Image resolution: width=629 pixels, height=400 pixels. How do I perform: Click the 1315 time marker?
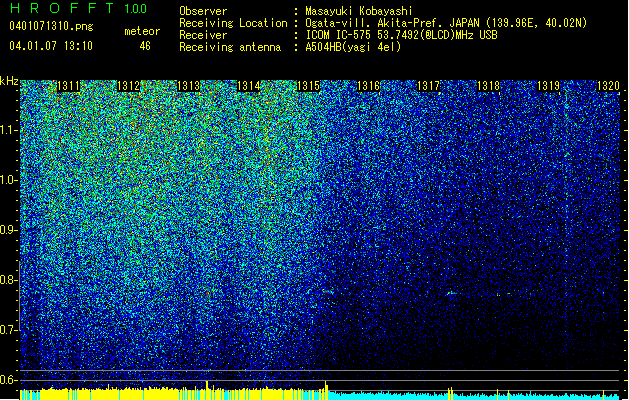click(x=308, y=86)
